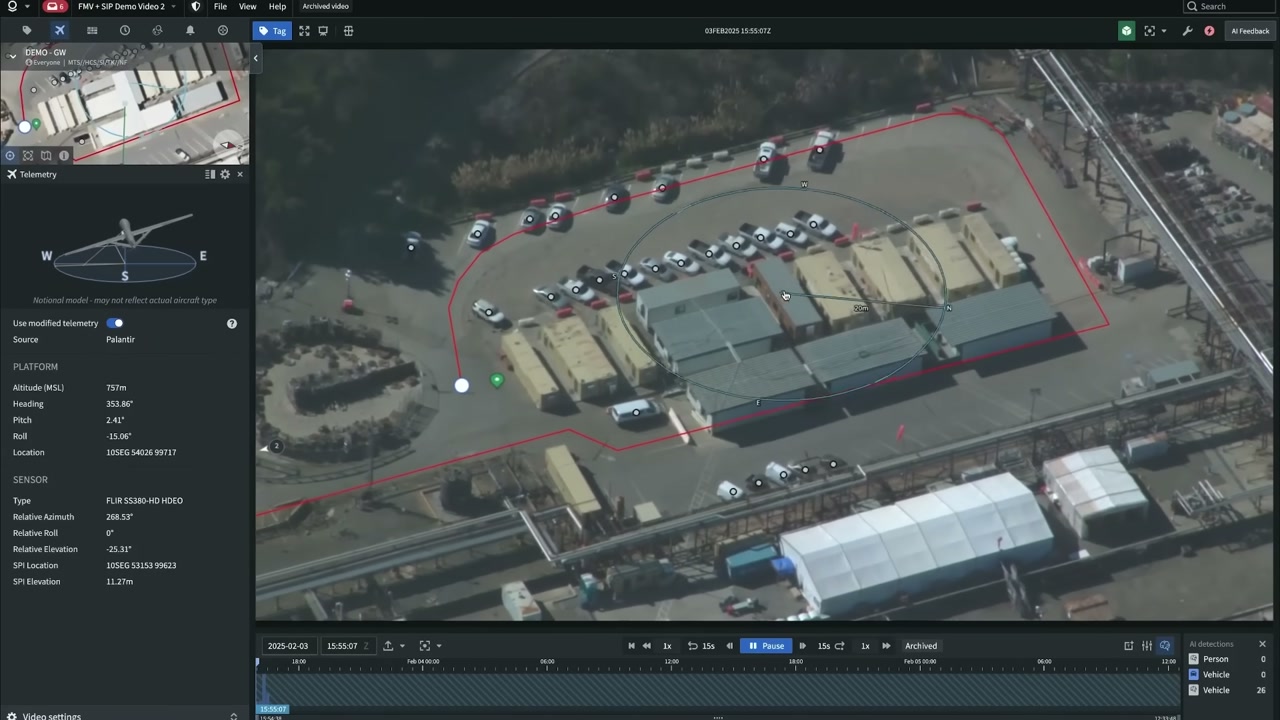Open the Telemetry panel settings gear

(x=224, y=174)
